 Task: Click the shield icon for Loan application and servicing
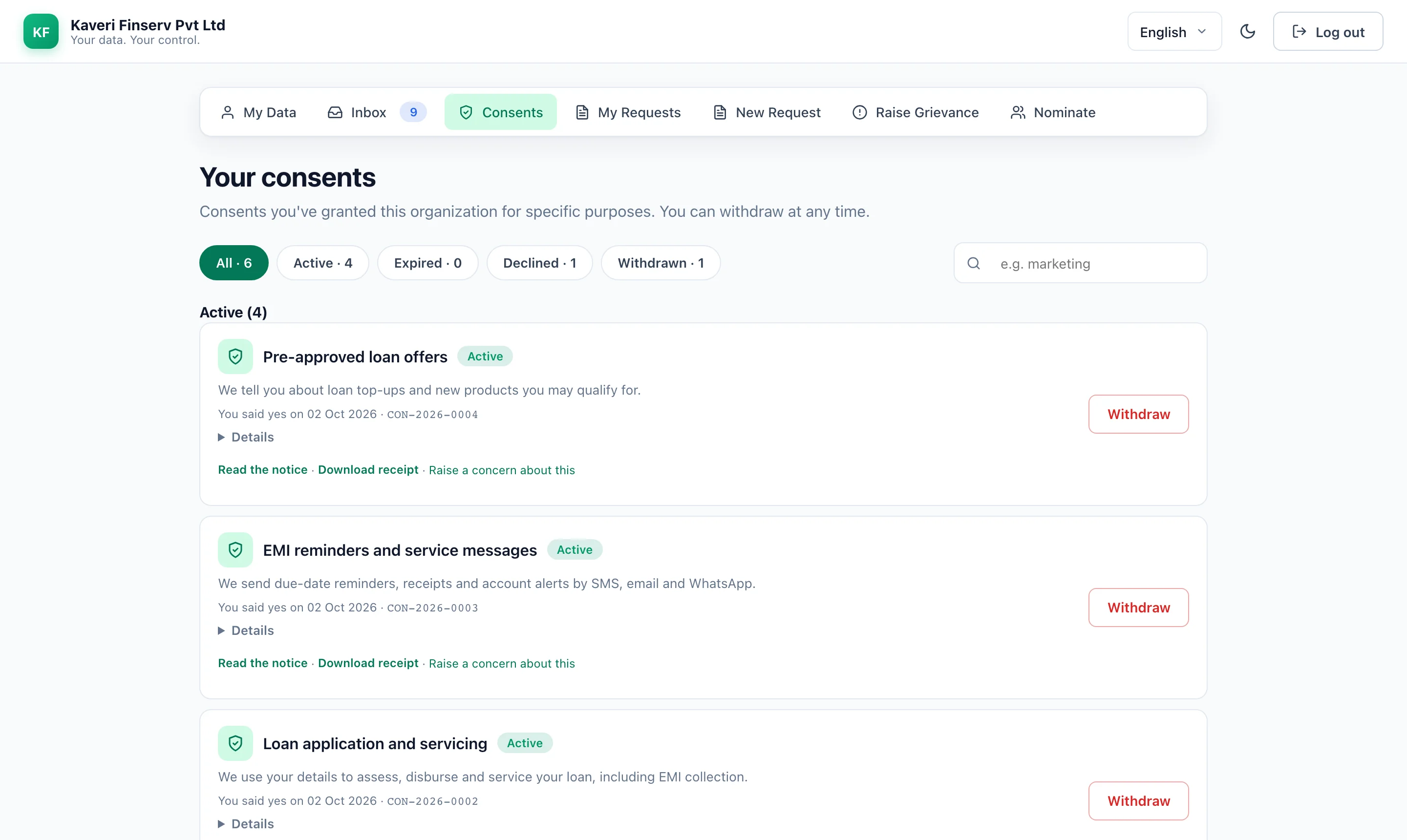(235, 743)
